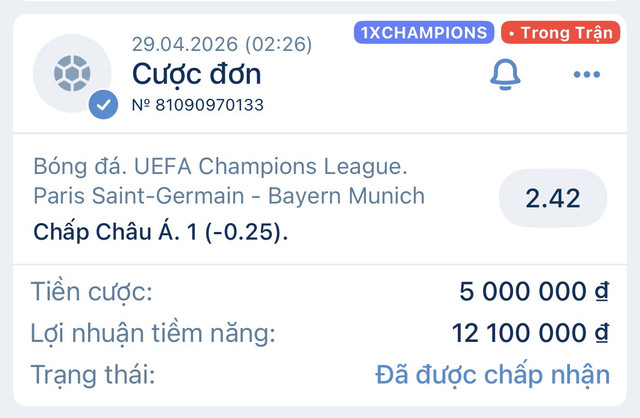640x418 pixels.
Task: Tap the 2.42 odds pill
Action: pos(553,198)
